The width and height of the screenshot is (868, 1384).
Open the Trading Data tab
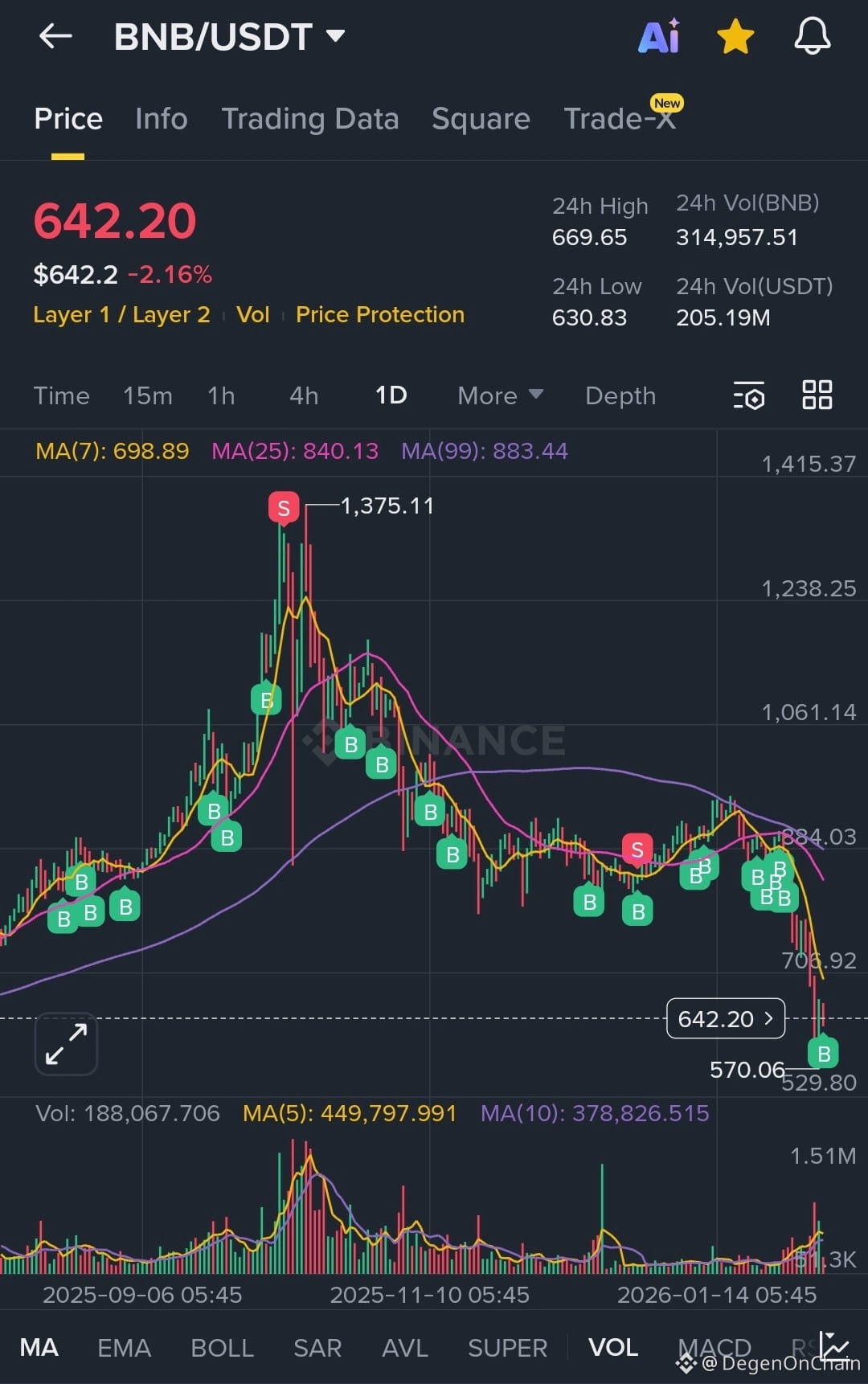coord(310,119)
